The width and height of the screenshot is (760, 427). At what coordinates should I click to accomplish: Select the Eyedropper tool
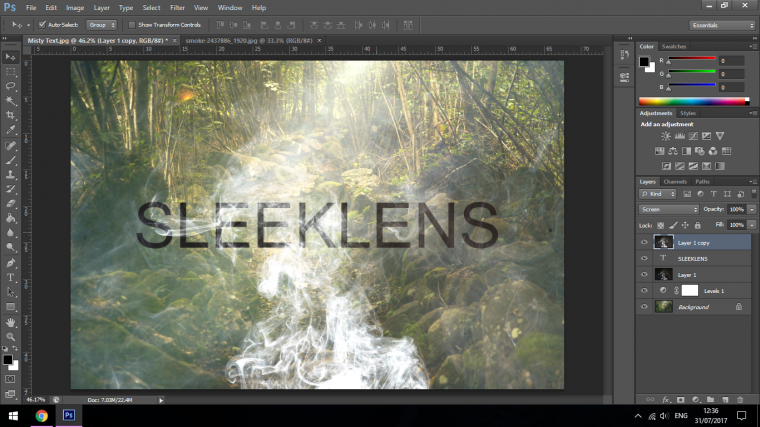10,130
